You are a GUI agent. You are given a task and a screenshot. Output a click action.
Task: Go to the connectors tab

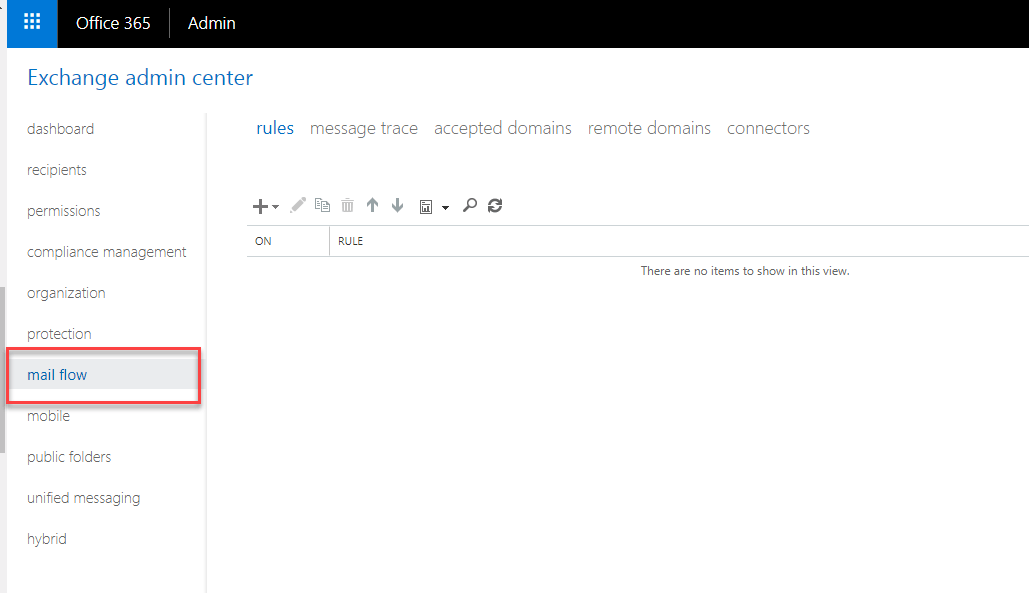768,128
